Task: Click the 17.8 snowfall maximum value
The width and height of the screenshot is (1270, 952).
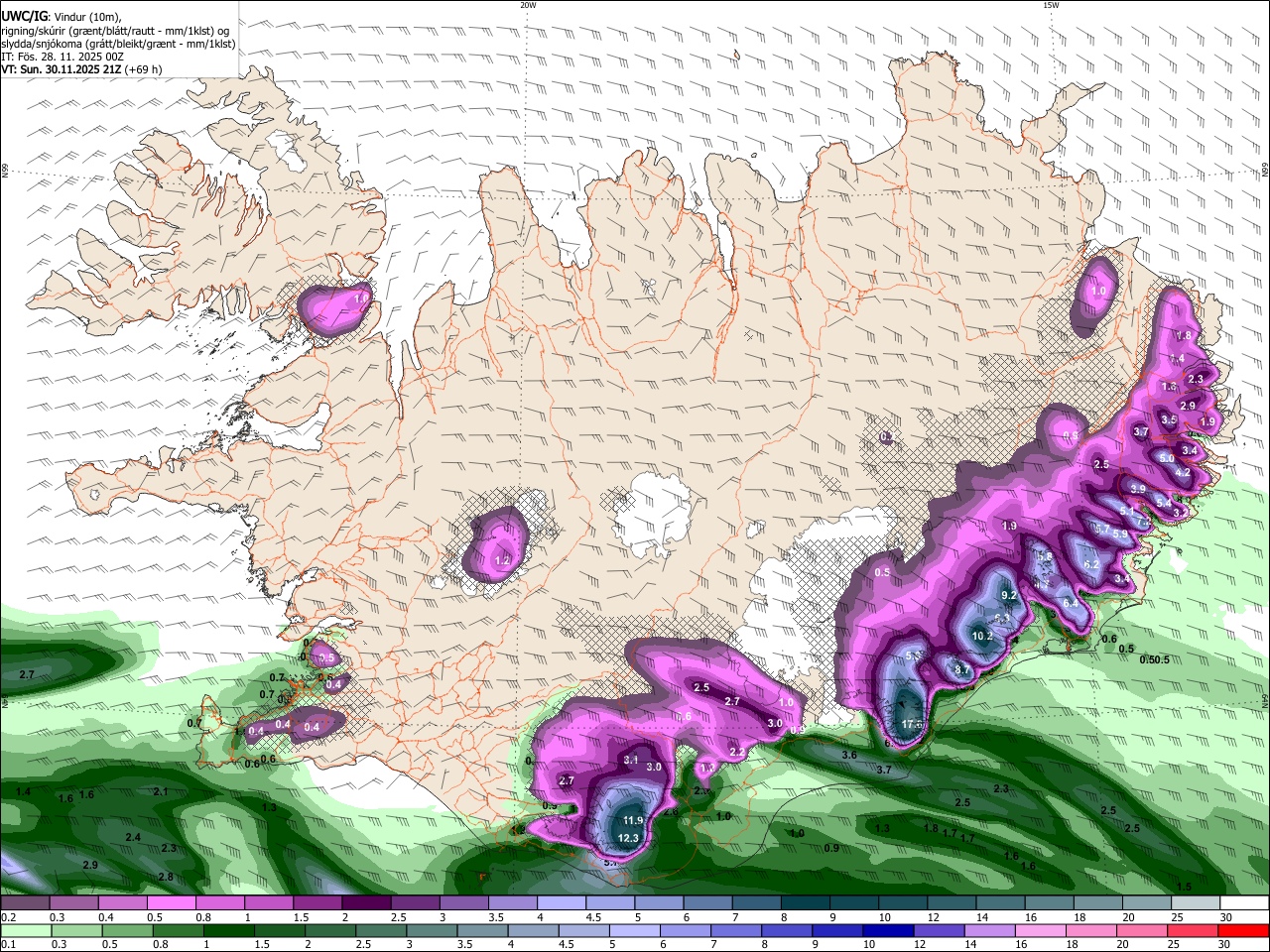Action: tap(912, 724)
